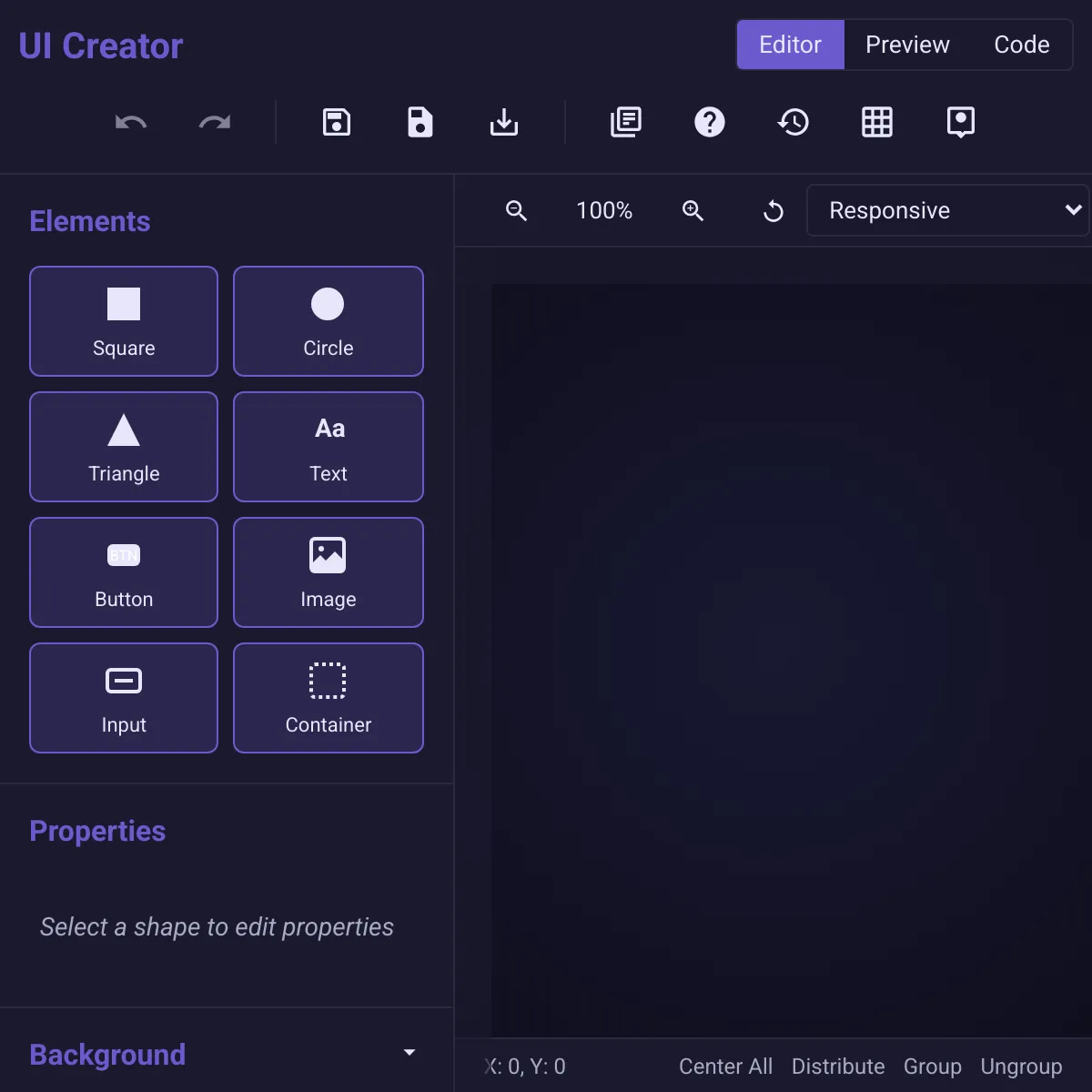
Task: Click the zoom out magnifier
Action: [x=516, y=210]
